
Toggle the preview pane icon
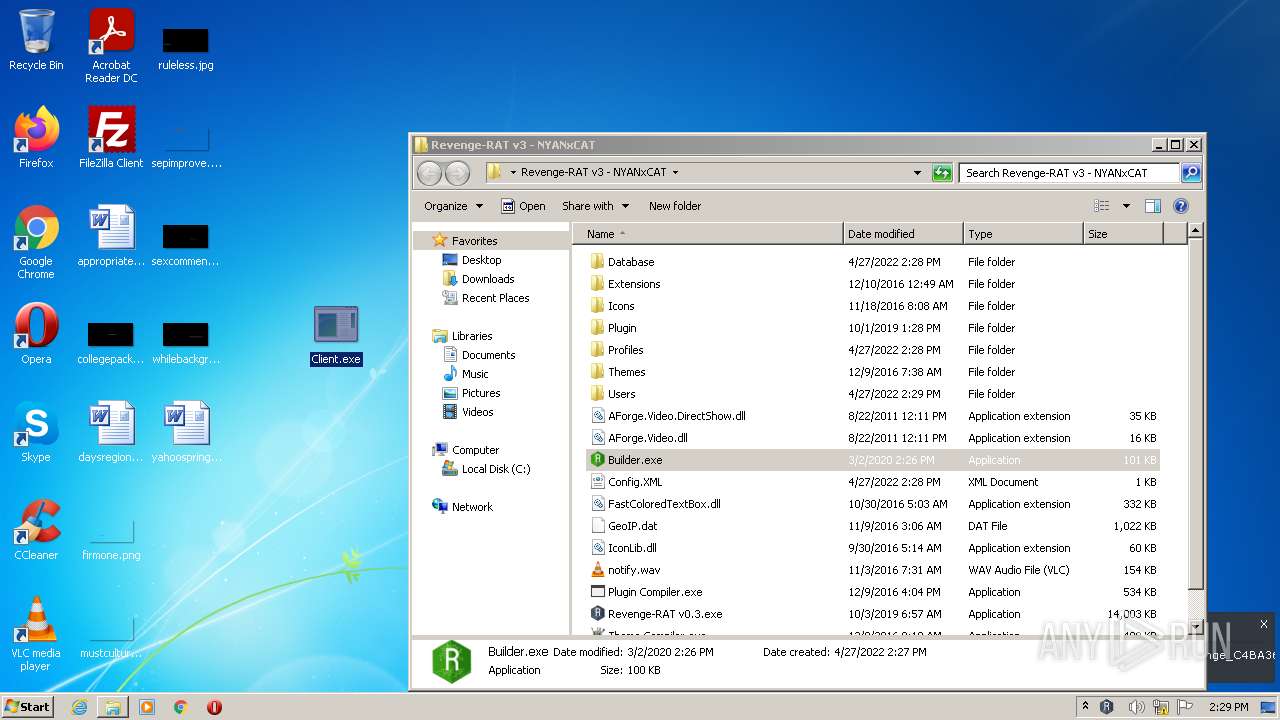click(x=1152, y=206)
